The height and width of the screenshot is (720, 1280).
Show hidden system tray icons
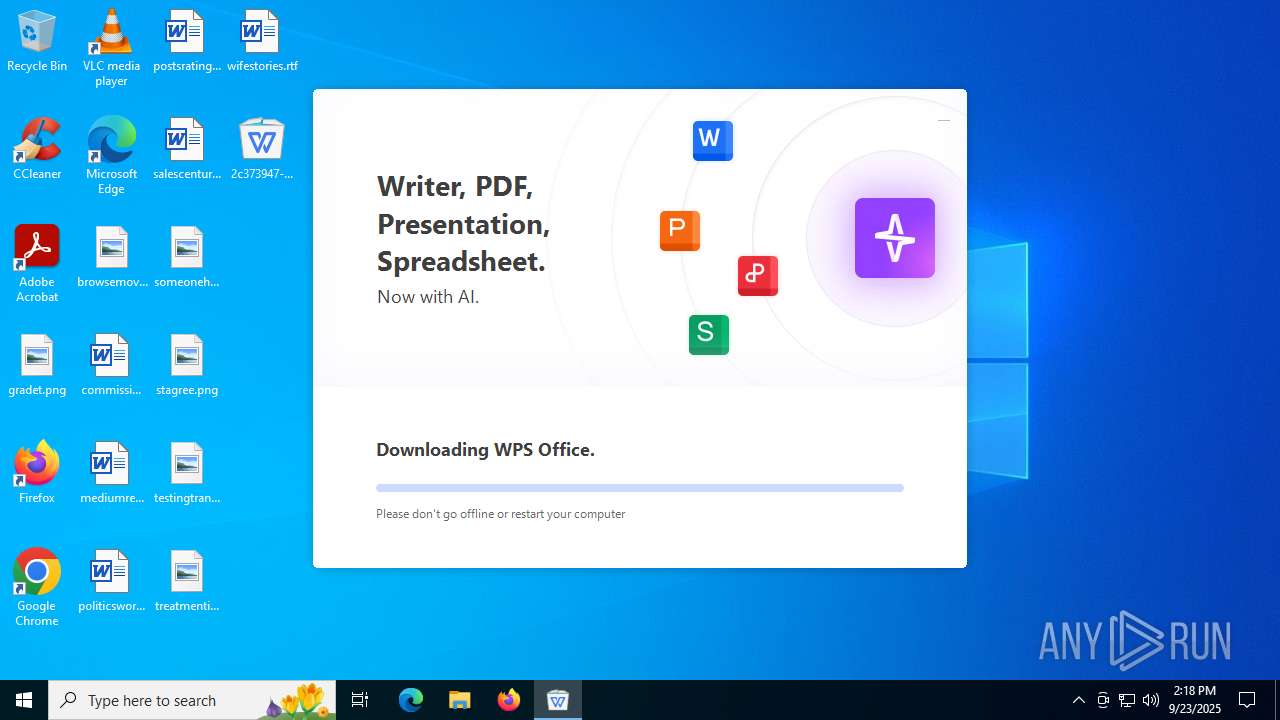1078,700
